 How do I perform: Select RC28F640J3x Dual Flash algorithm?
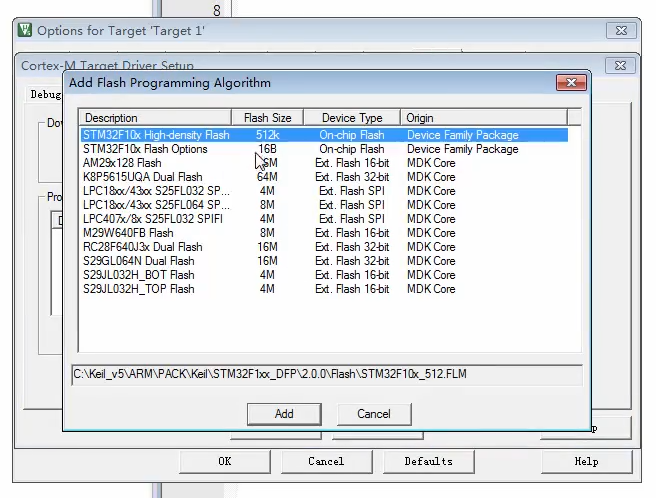tap(324, 247)
